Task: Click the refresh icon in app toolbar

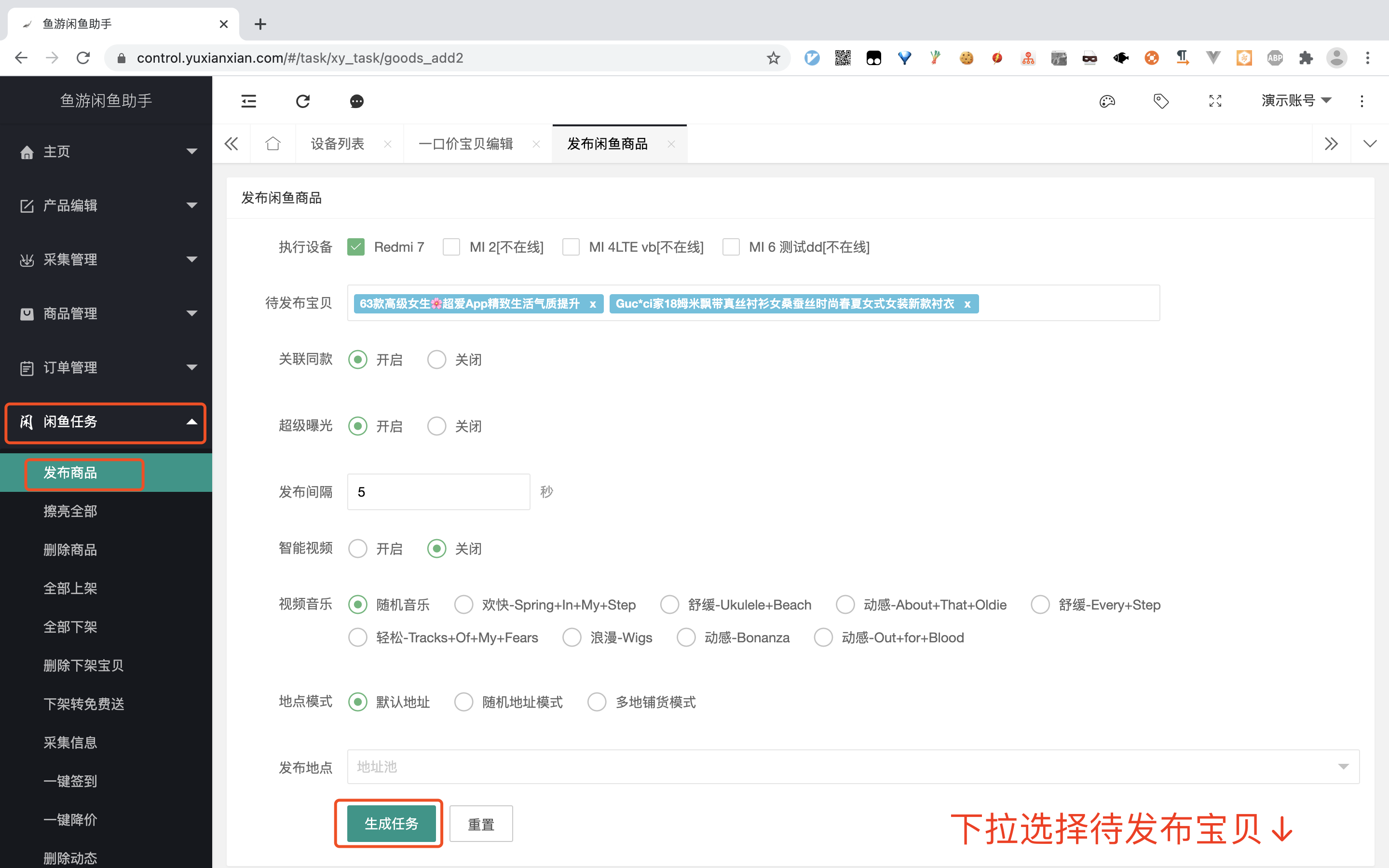Action: click(x=302, y=101)
